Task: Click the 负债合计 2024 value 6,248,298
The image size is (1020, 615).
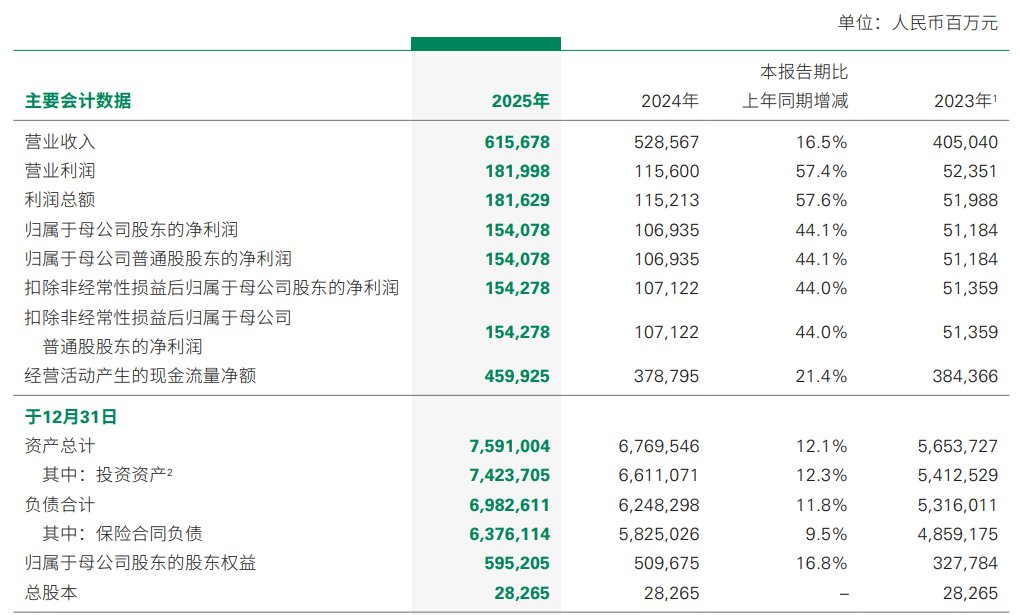Action: click(x=657, y=505)
